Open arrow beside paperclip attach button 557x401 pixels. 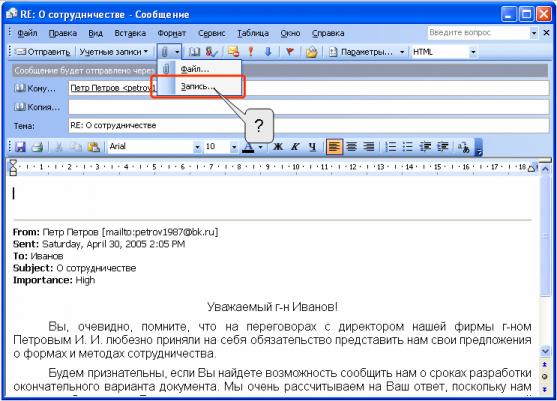[177, 52]
